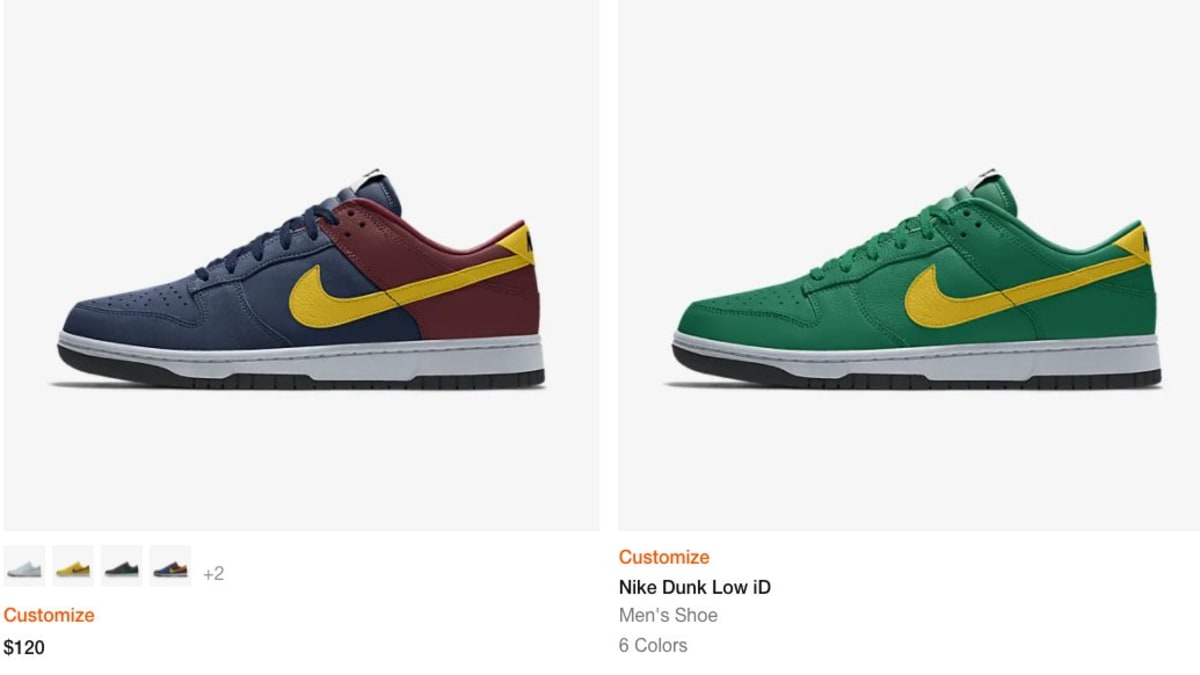View the 6 Colors label

(653, 645)
